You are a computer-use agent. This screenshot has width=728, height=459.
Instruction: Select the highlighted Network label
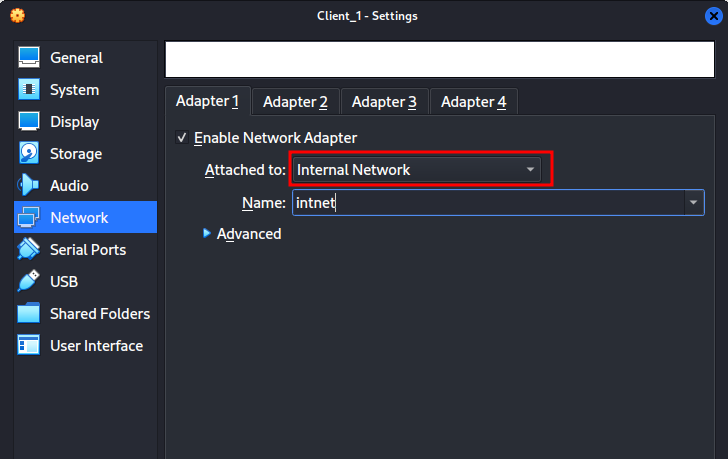point(79,218)
